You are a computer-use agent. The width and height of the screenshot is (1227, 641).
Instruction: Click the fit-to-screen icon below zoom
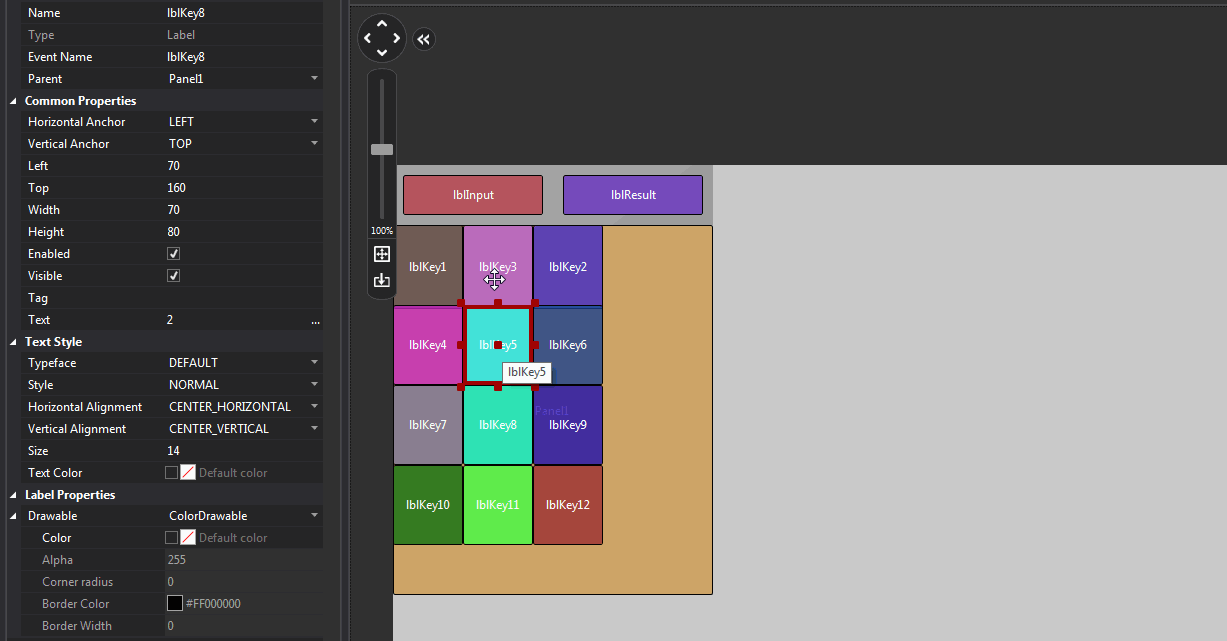pyautogui.click(x=382, y=254)
